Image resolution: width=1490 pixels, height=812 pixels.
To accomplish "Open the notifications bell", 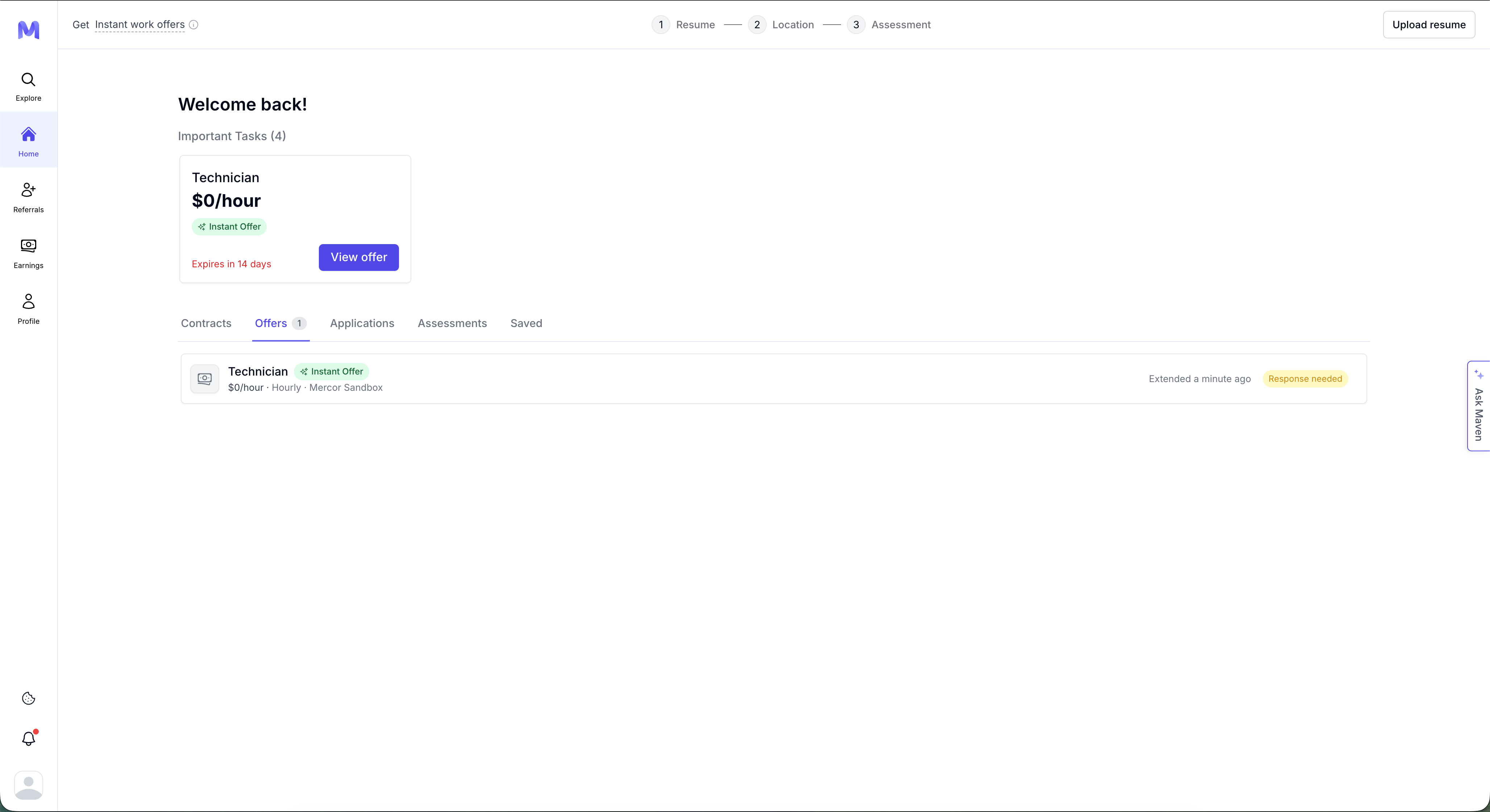I will [x=28, y=738].
